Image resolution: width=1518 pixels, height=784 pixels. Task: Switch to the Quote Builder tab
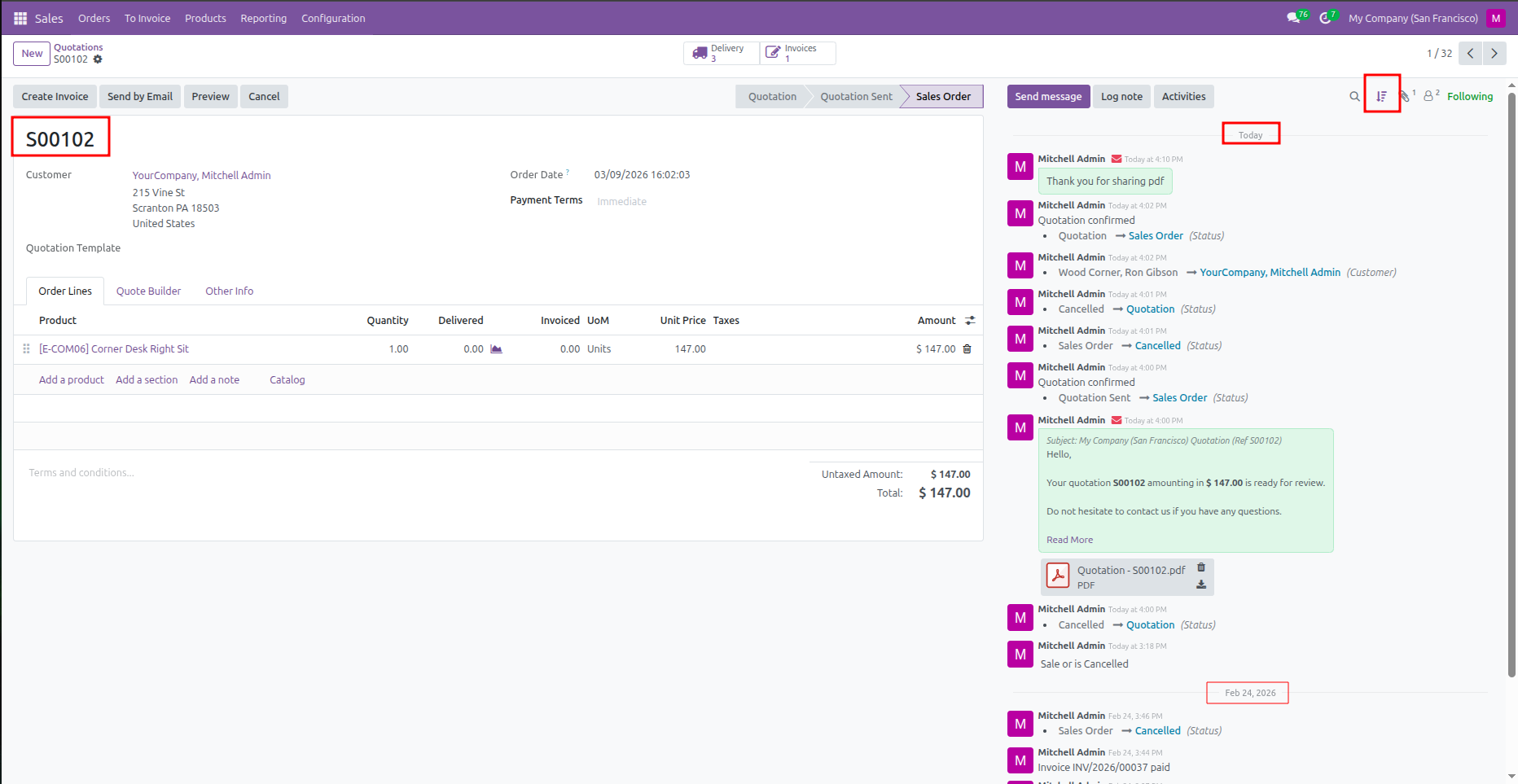[x=148, y=291]
